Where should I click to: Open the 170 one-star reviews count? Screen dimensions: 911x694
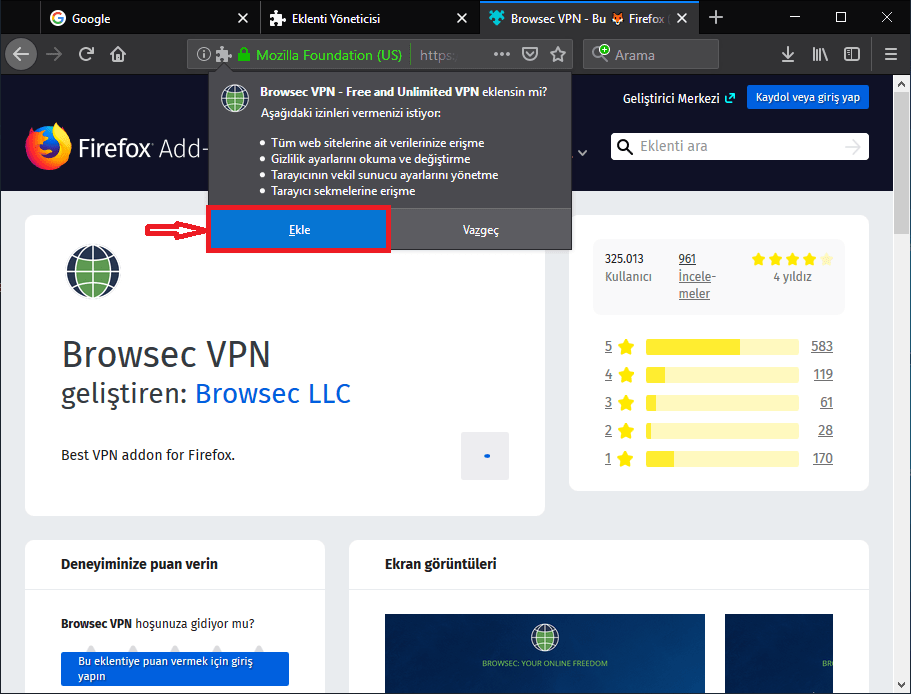coord(822,459)
